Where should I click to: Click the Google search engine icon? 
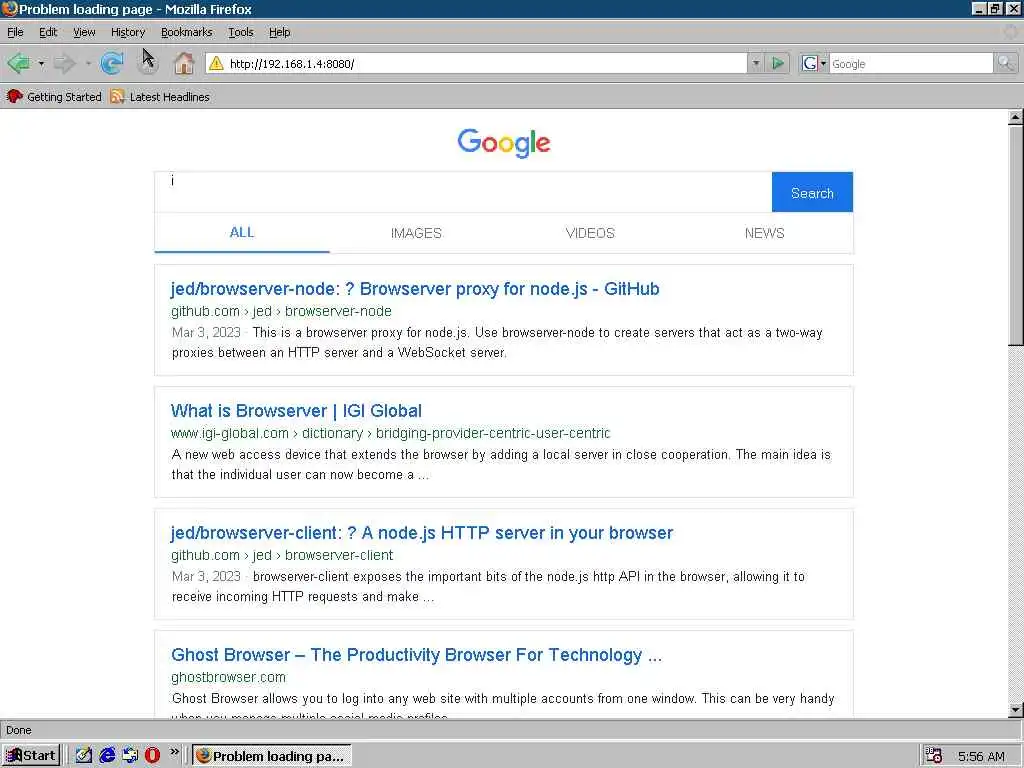pos(808,63)
